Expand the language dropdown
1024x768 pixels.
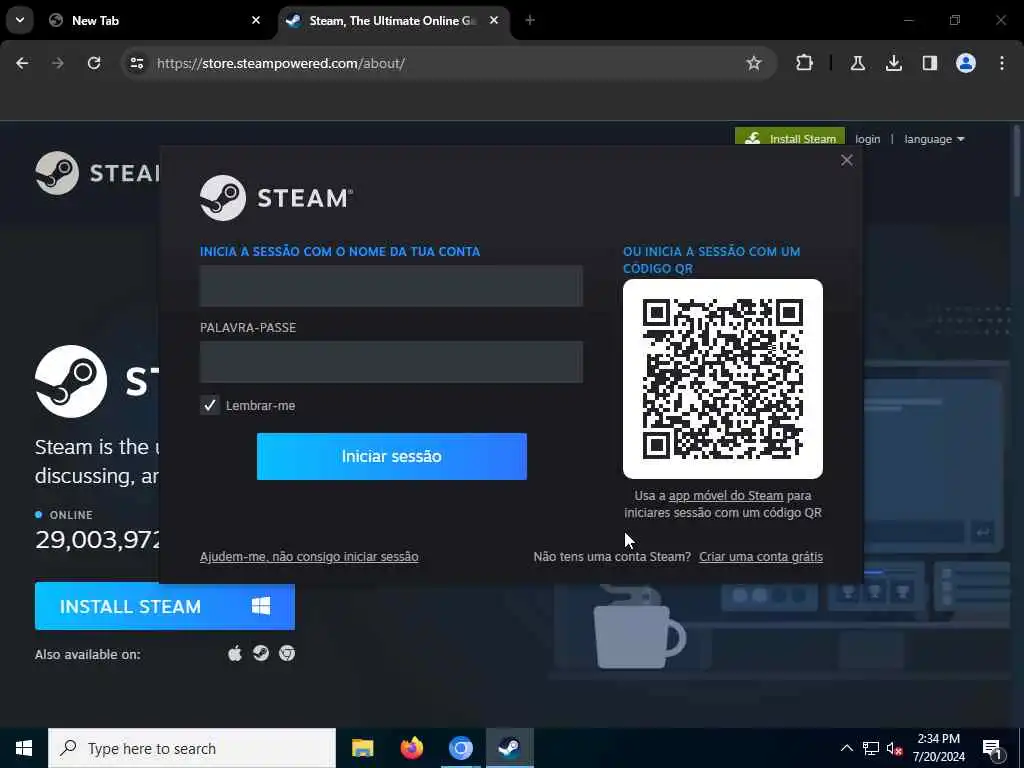[934, 139]
